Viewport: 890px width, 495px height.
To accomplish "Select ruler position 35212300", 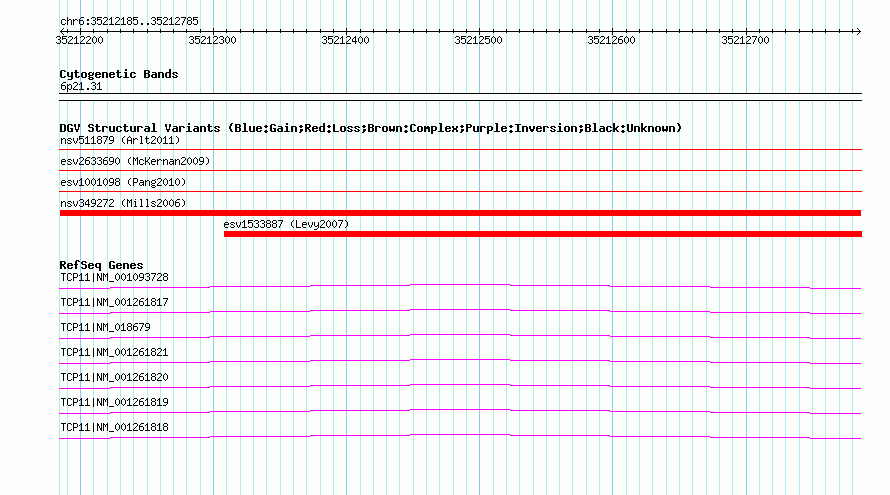I will click(x=212, y=40).
